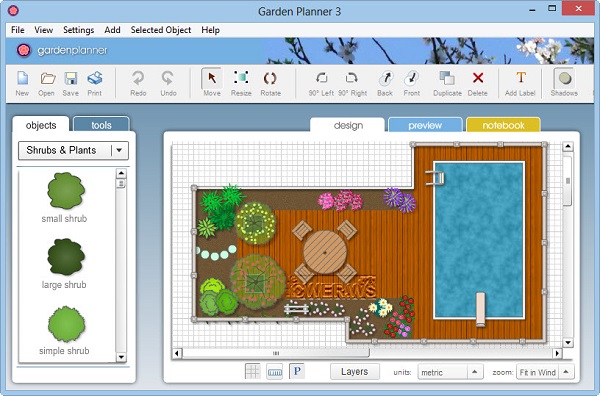
Task: Click canvas horizontal scroll right arrow
Action: point(557,353)
